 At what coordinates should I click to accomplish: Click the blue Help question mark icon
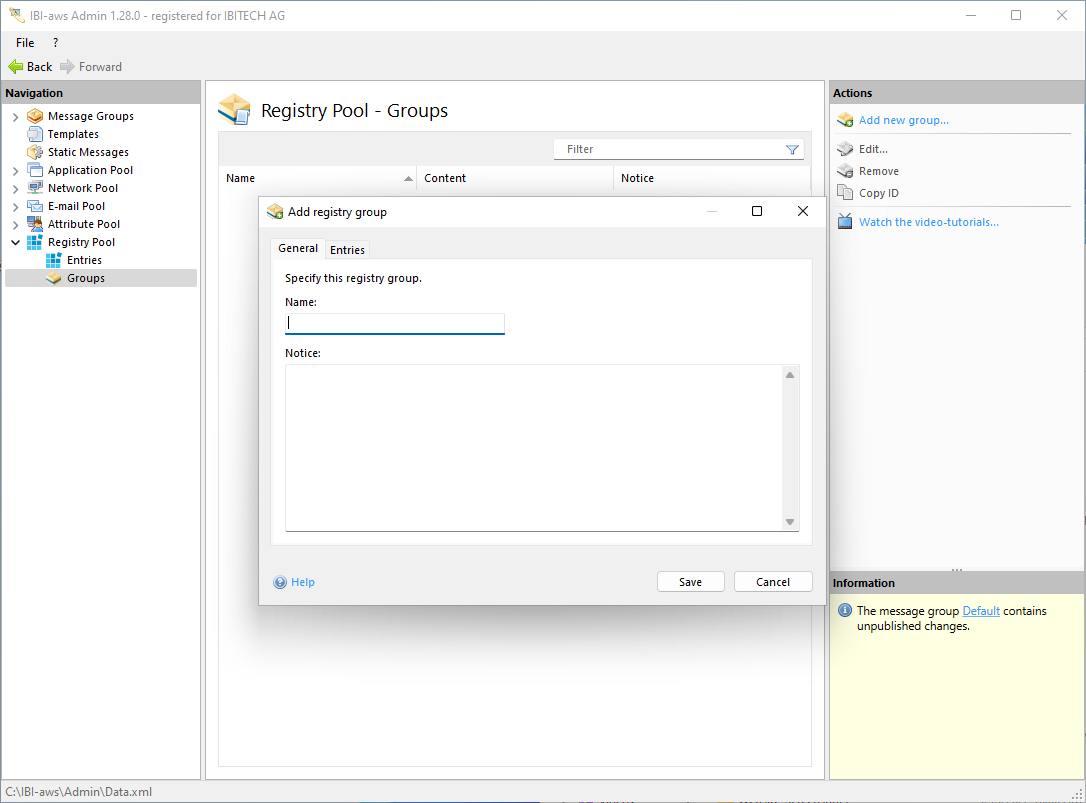click(280, 582)
